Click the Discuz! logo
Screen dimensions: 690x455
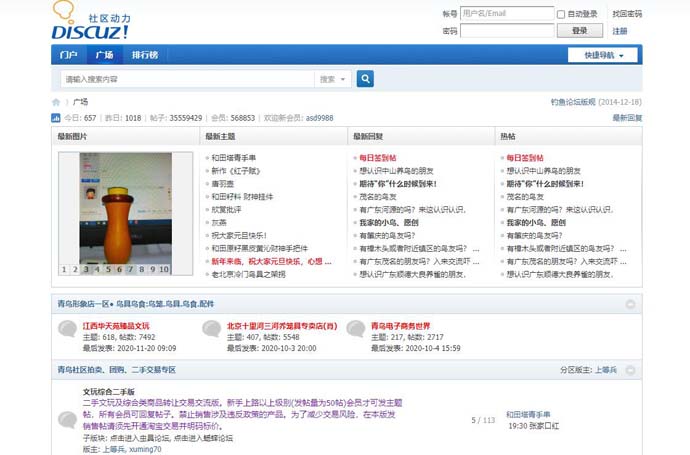point(91,21)
